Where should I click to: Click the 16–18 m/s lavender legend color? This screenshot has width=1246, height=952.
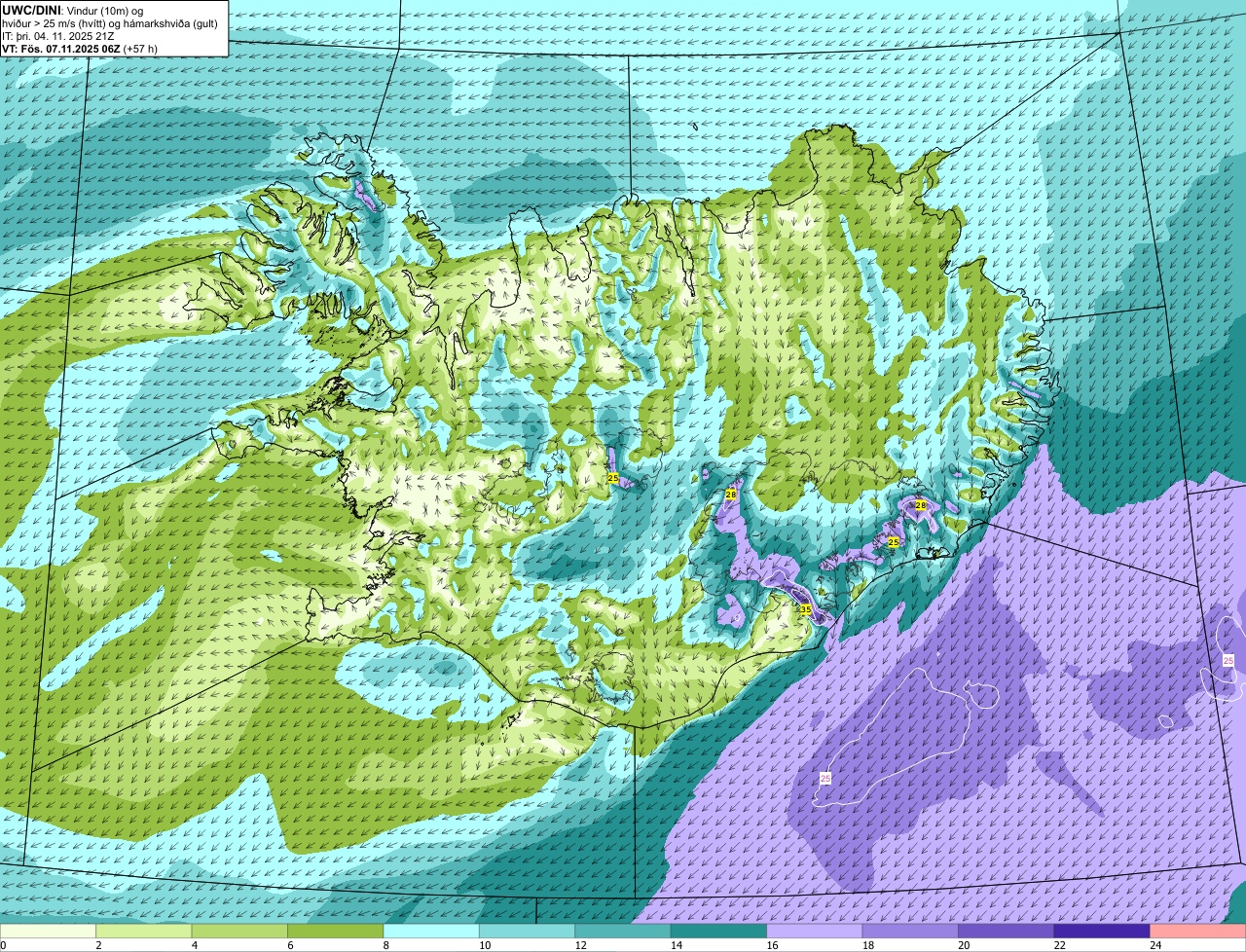pyautogui.click(x=815, y=931)
